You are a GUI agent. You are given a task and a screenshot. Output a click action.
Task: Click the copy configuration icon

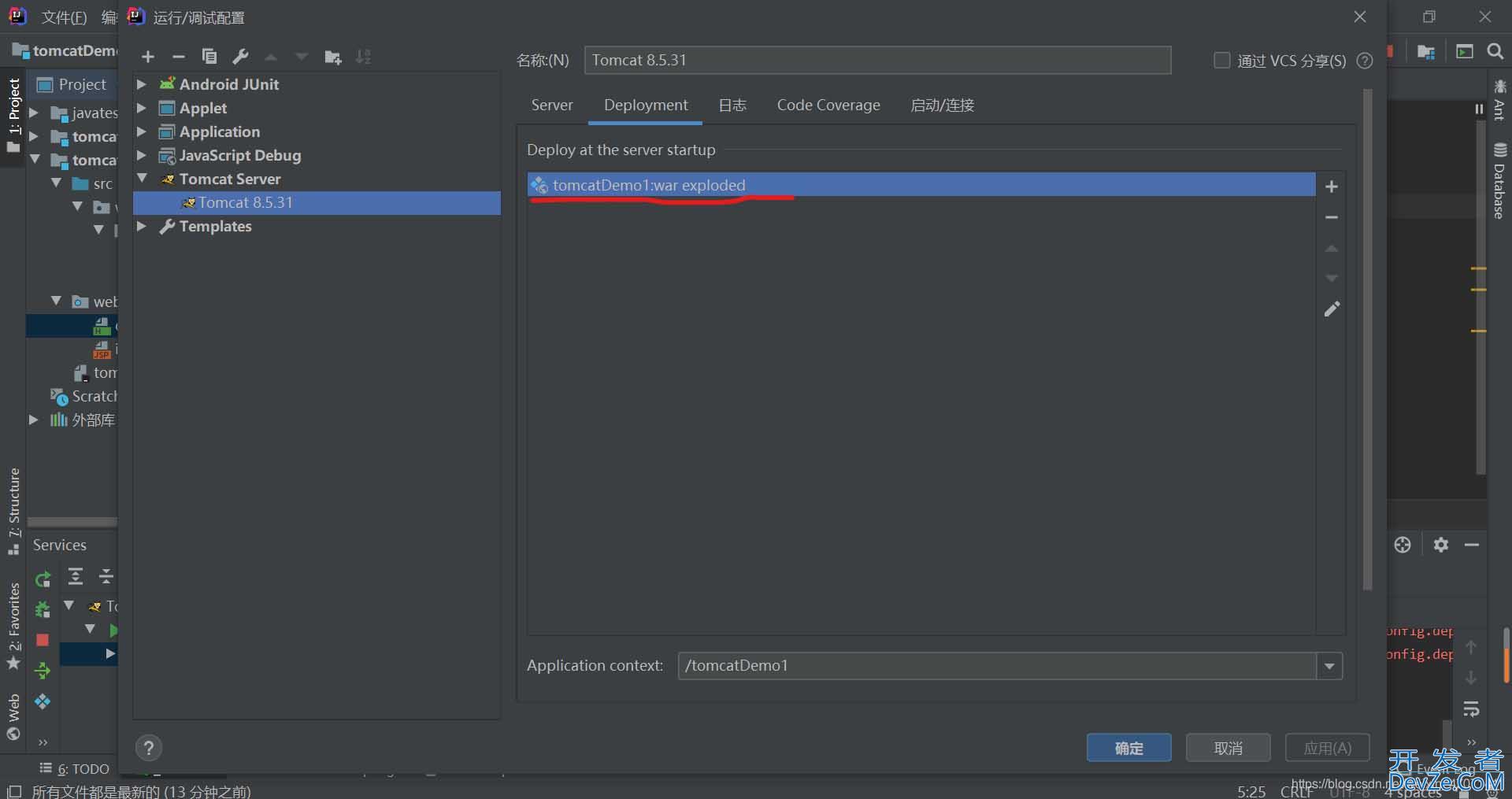pyautogui.click(x=209, y=57)
